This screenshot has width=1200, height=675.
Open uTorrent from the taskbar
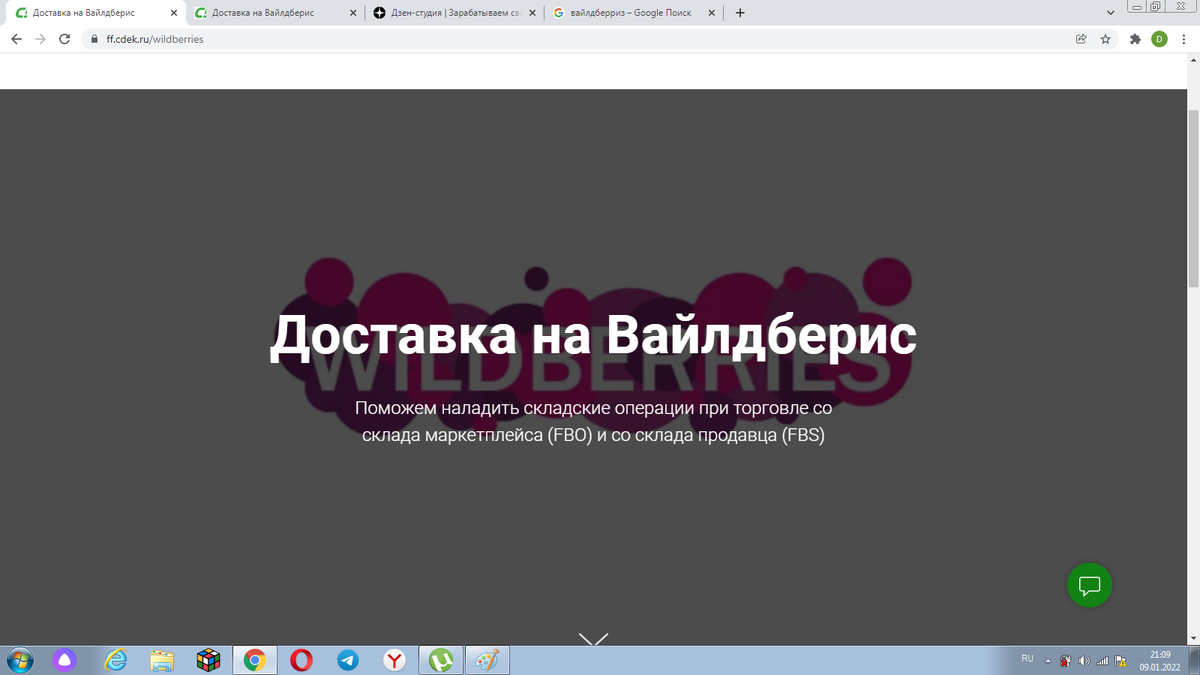(441, 660)
